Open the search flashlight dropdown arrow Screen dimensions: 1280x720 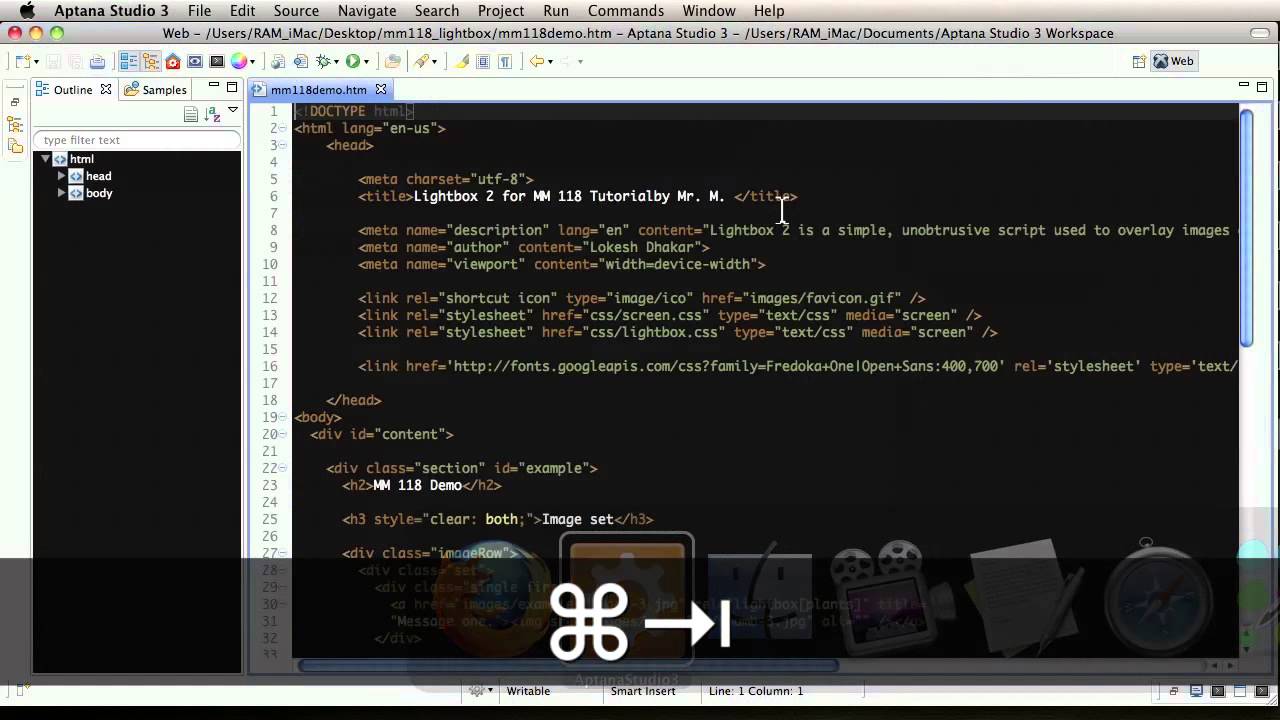point(434,62)
